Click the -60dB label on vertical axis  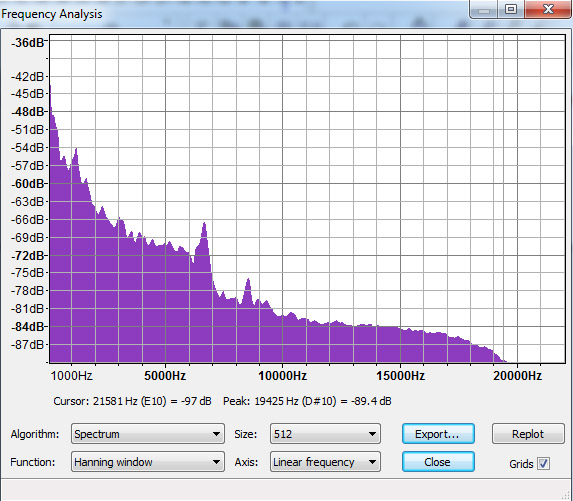tap(27, 183)
